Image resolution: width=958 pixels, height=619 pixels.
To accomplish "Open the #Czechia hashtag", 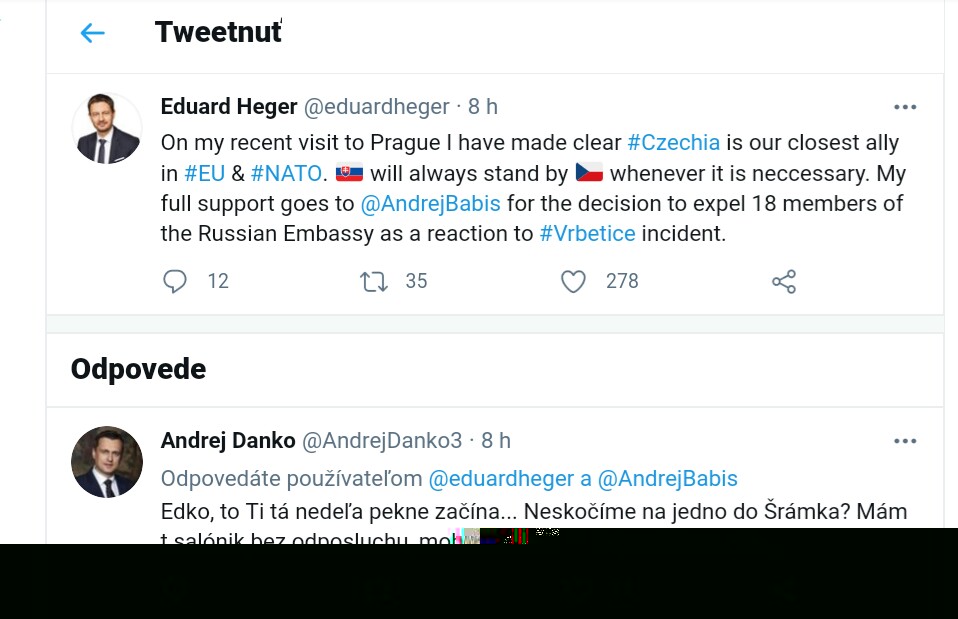I will (674, 143).
